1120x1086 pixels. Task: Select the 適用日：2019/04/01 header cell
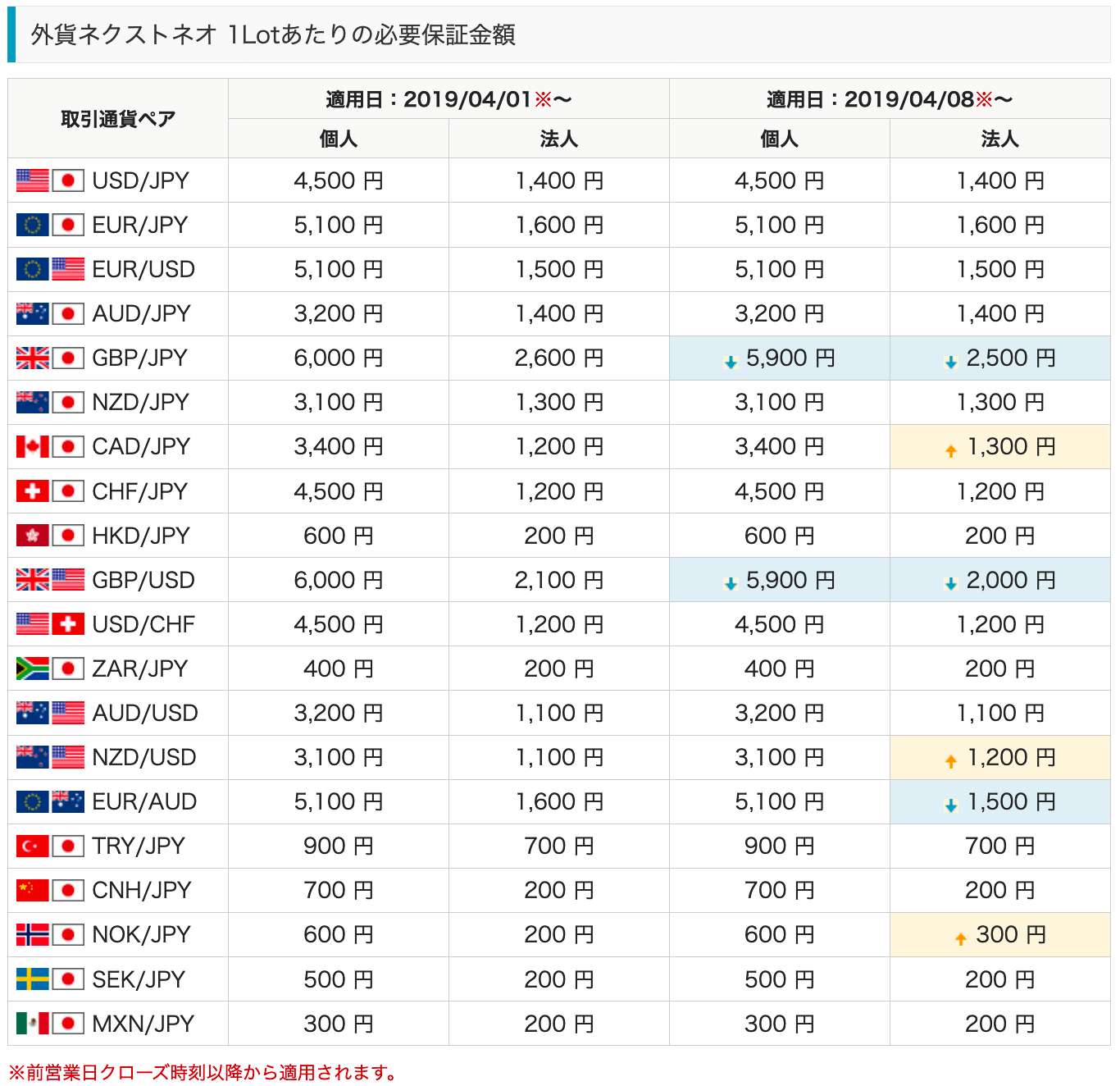pos(448,99)
